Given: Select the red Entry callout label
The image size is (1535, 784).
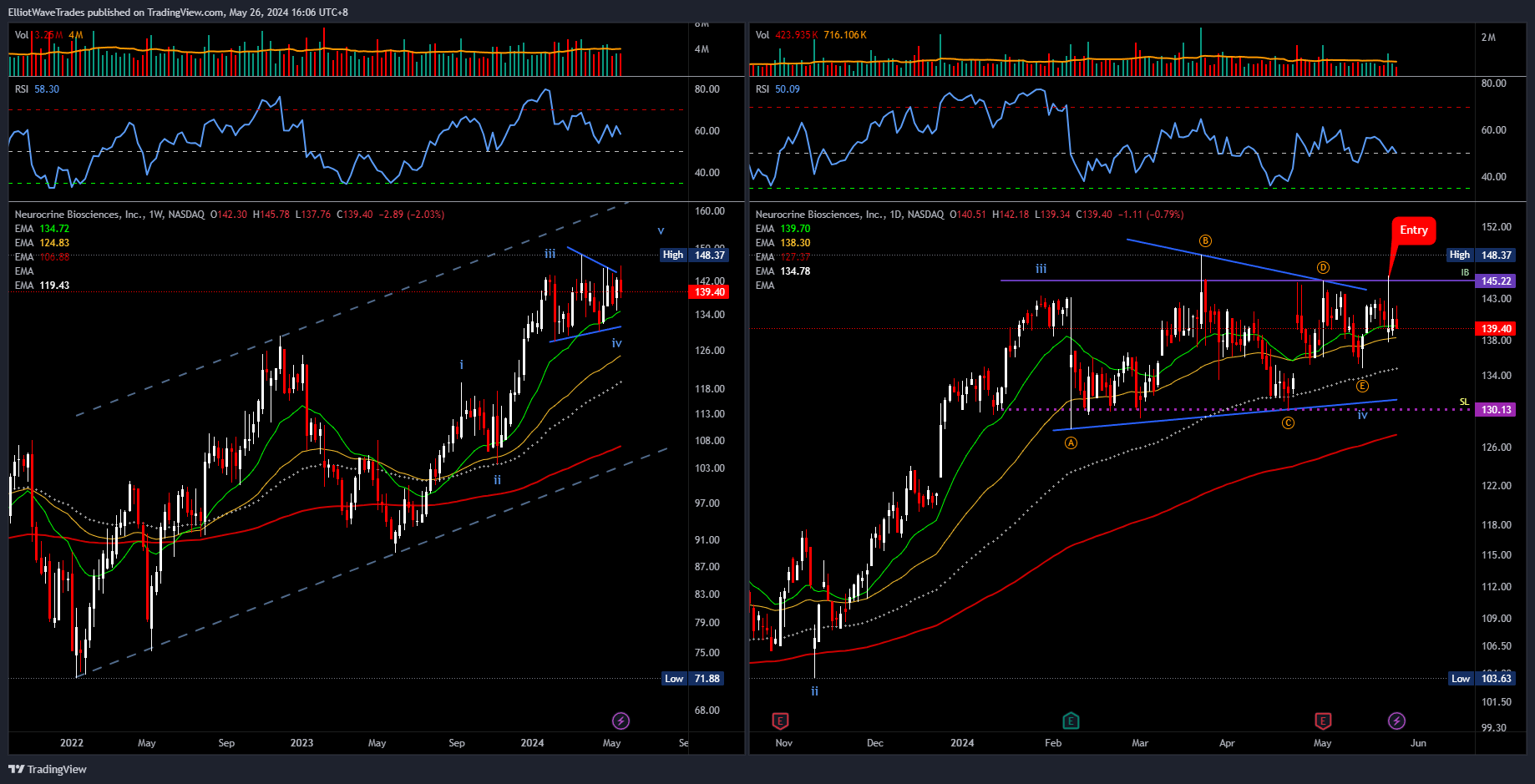Looking at the screenshot, I should coord(1413,230).
